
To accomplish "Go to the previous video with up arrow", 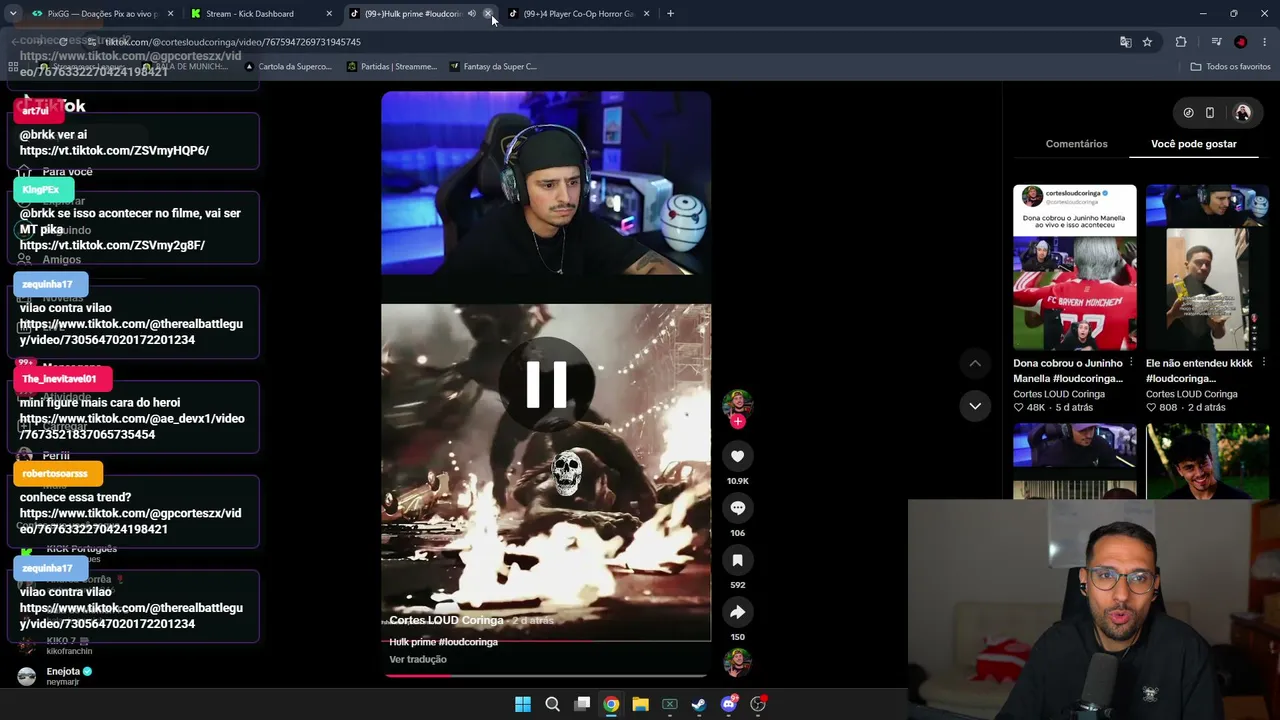I will [x=975, y=363].
